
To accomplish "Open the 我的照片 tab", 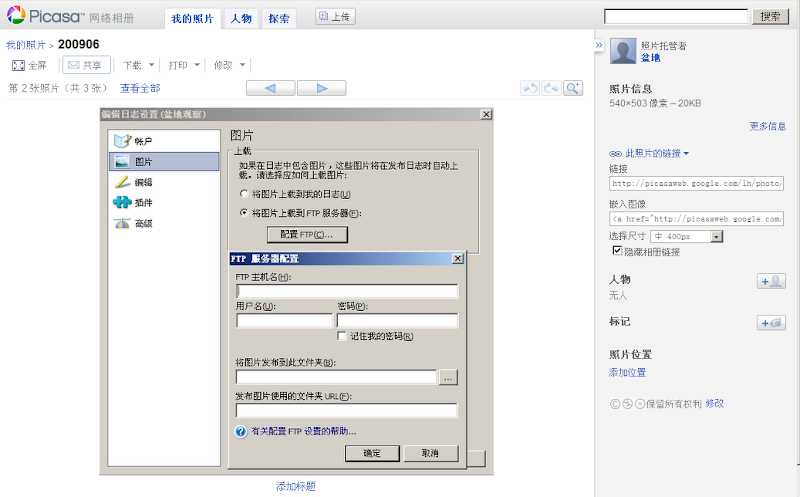I will (192, 19).
